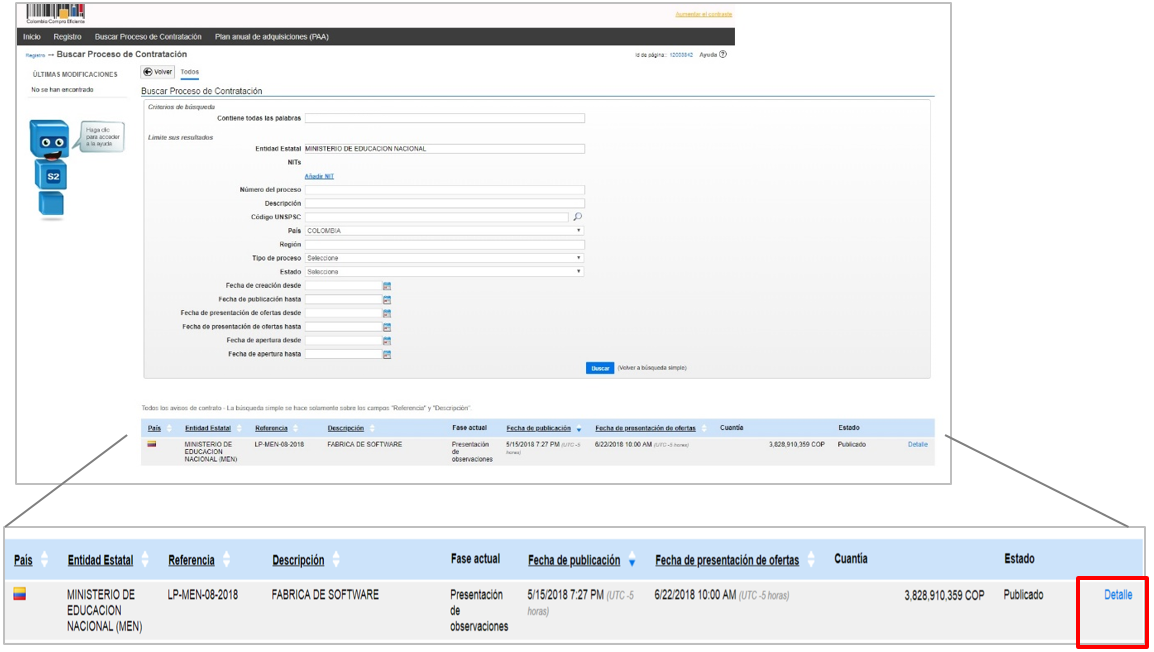Click the S2 blue robot help mascot
The image size is (1154, 652).
click(x=51, y=169)
